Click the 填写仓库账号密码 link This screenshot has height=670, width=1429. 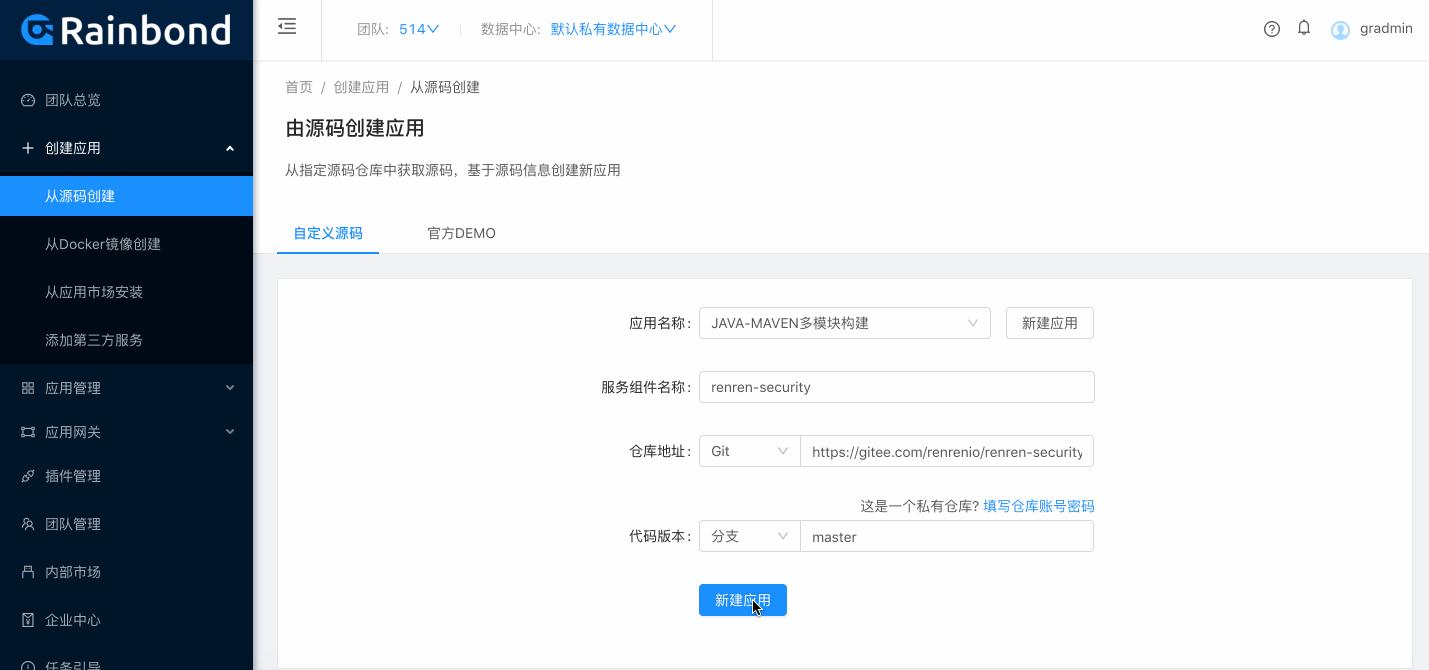click(1038, 506)
